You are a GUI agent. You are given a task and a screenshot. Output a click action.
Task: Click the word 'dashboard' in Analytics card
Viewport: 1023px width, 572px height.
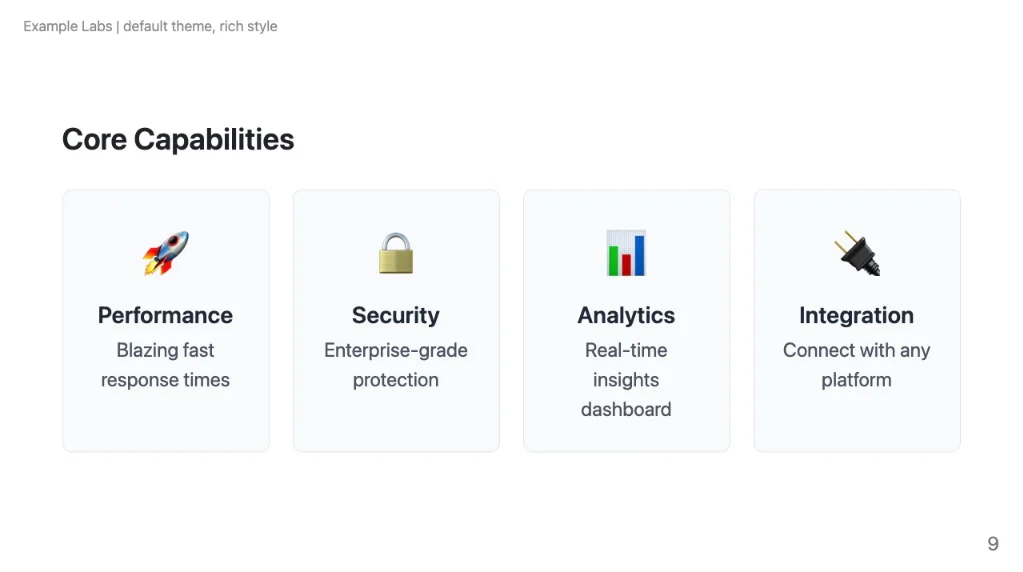click(x=626, y=409)
